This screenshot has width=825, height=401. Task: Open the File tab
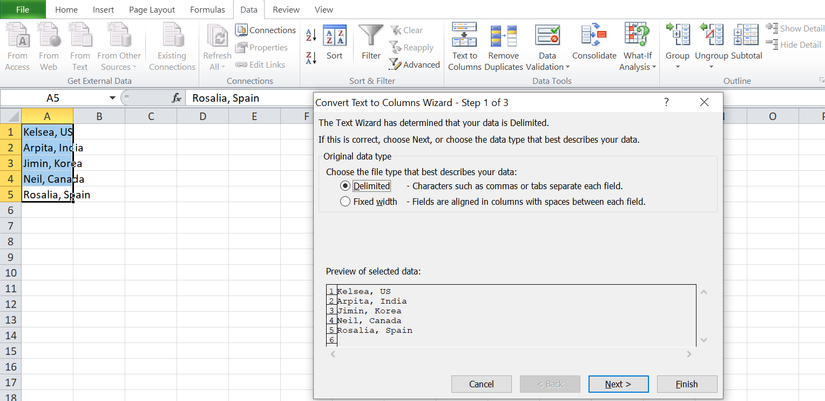[22, 9]
